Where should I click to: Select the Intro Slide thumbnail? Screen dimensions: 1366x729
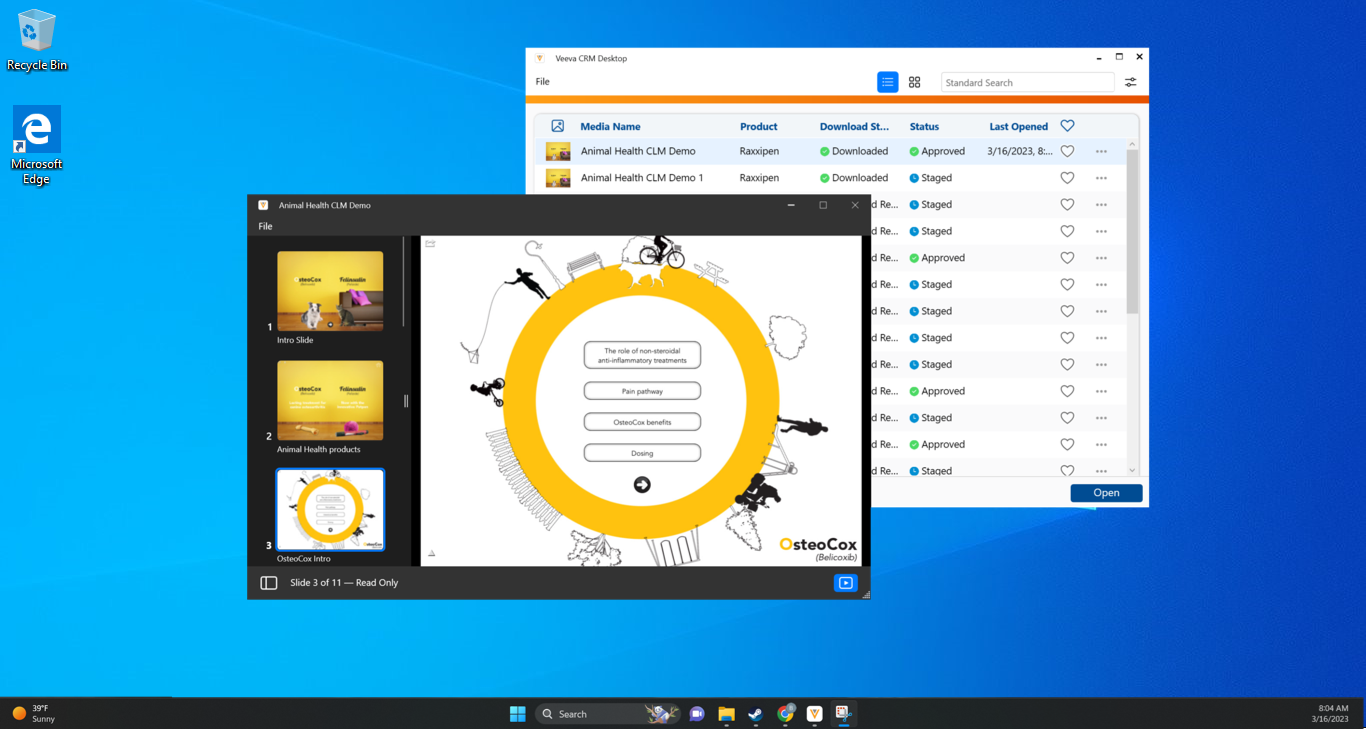click(x=330, y=291)
